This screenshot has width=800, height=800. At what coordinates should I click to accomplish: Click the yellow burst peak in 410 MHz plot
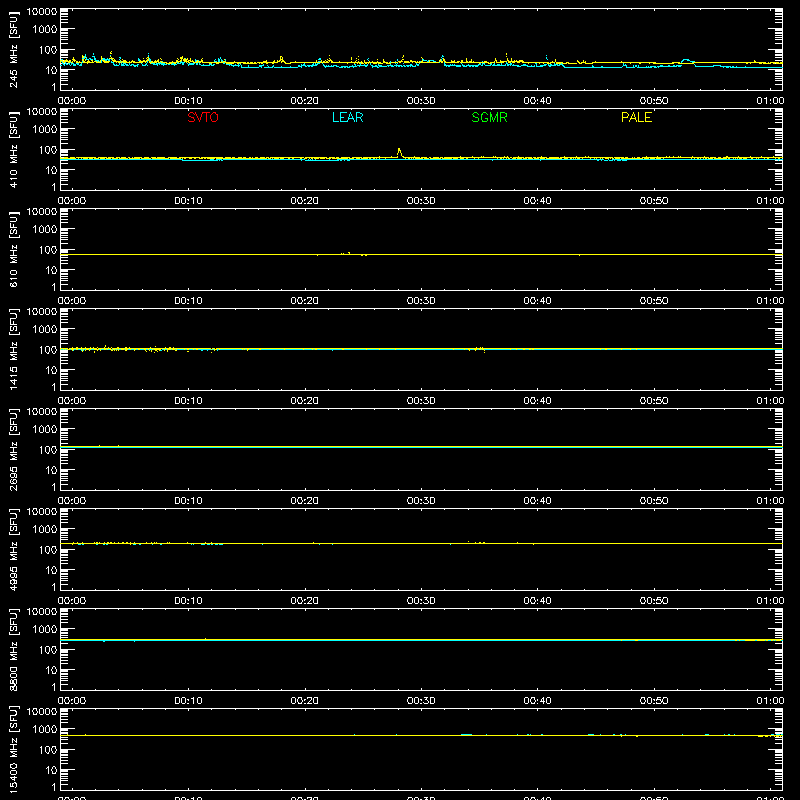(399, 151)
